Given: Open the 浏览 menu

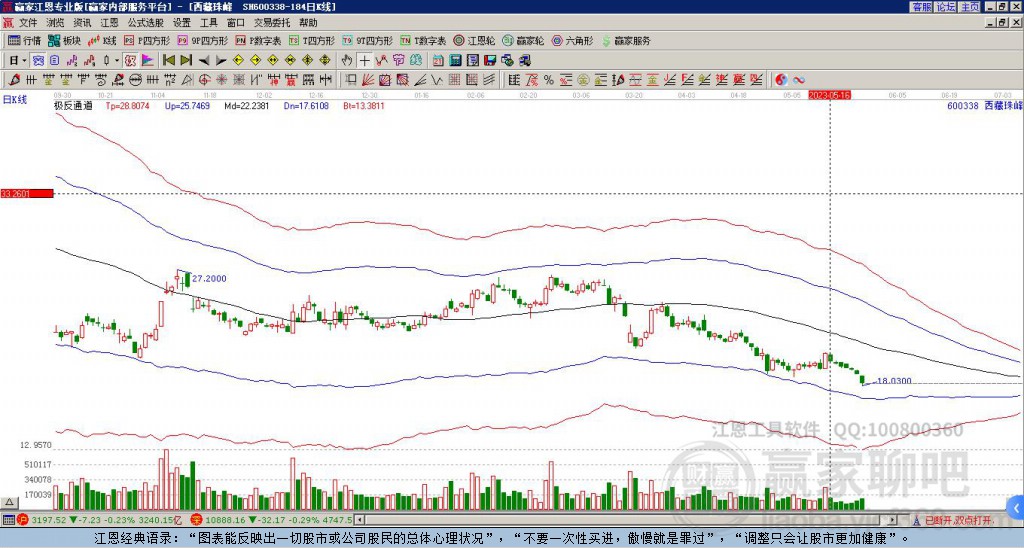Looking at the screenshot, I should click(x=56, y=23).
